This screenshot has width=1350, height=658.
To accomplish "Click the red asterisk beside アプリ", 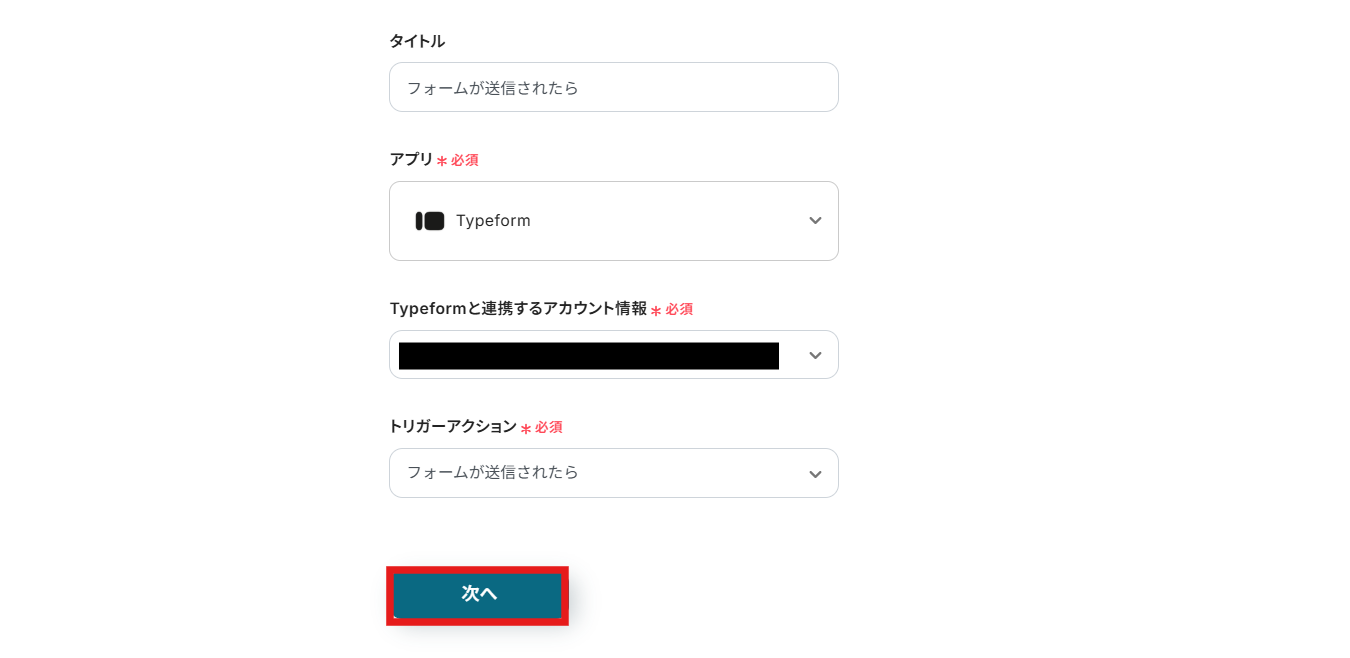I will click(x=442, y=161).
